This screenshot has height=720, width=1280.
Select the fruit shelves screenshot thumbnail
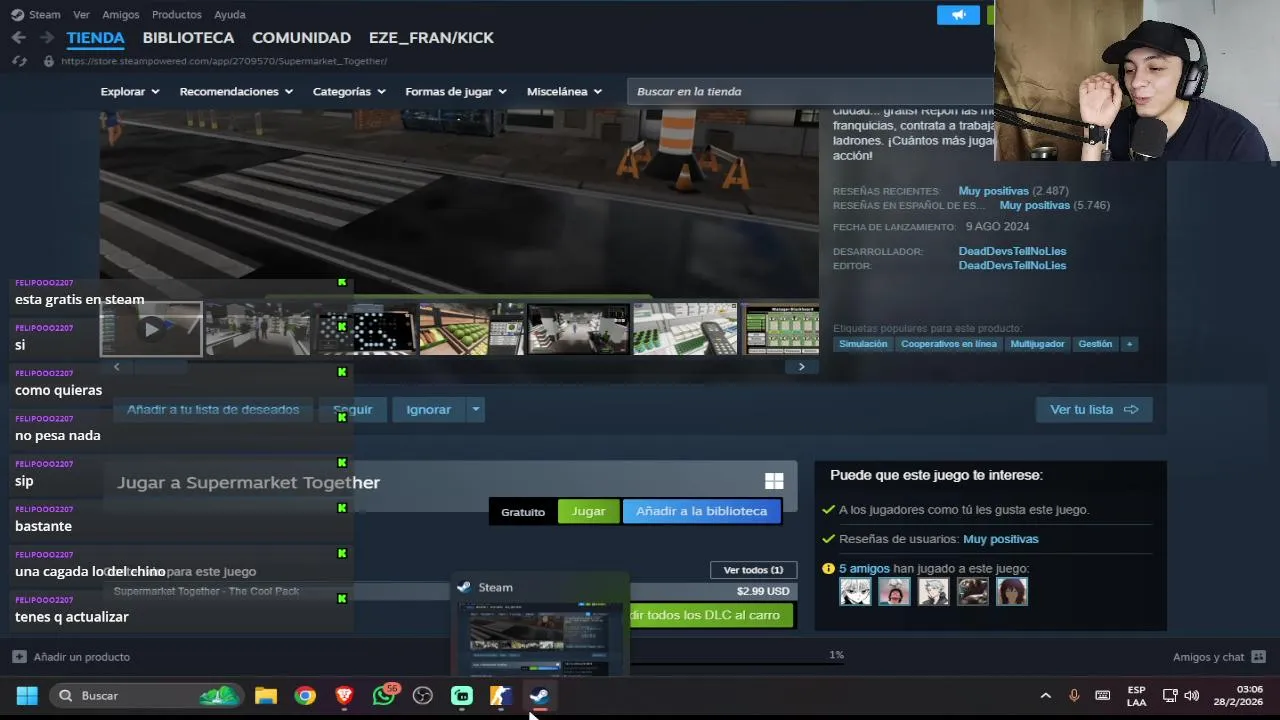pyautogui.click(x=471, y=329)
